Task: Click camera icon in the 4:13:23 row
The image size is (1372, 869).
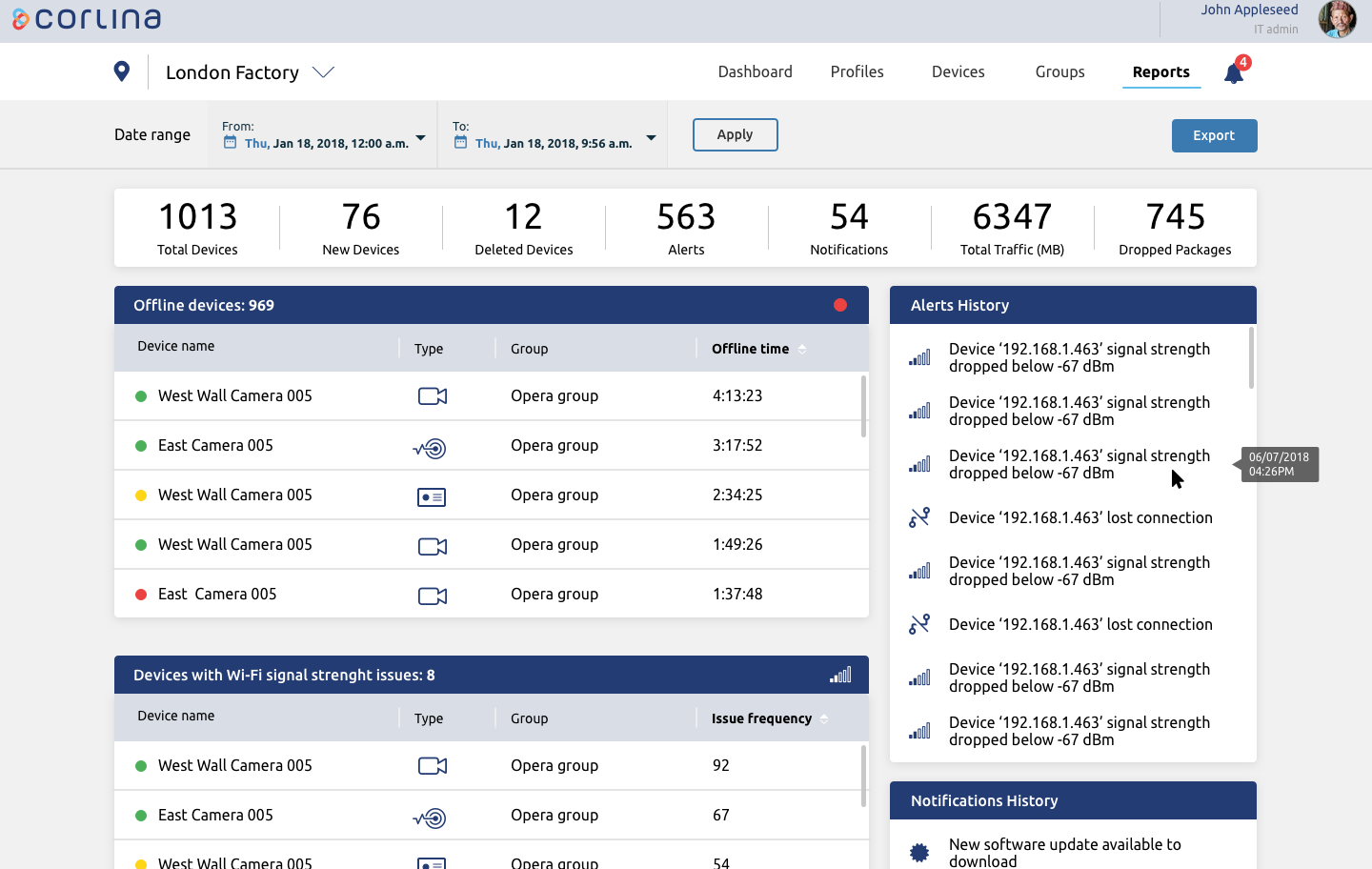Action: point(433,396)
